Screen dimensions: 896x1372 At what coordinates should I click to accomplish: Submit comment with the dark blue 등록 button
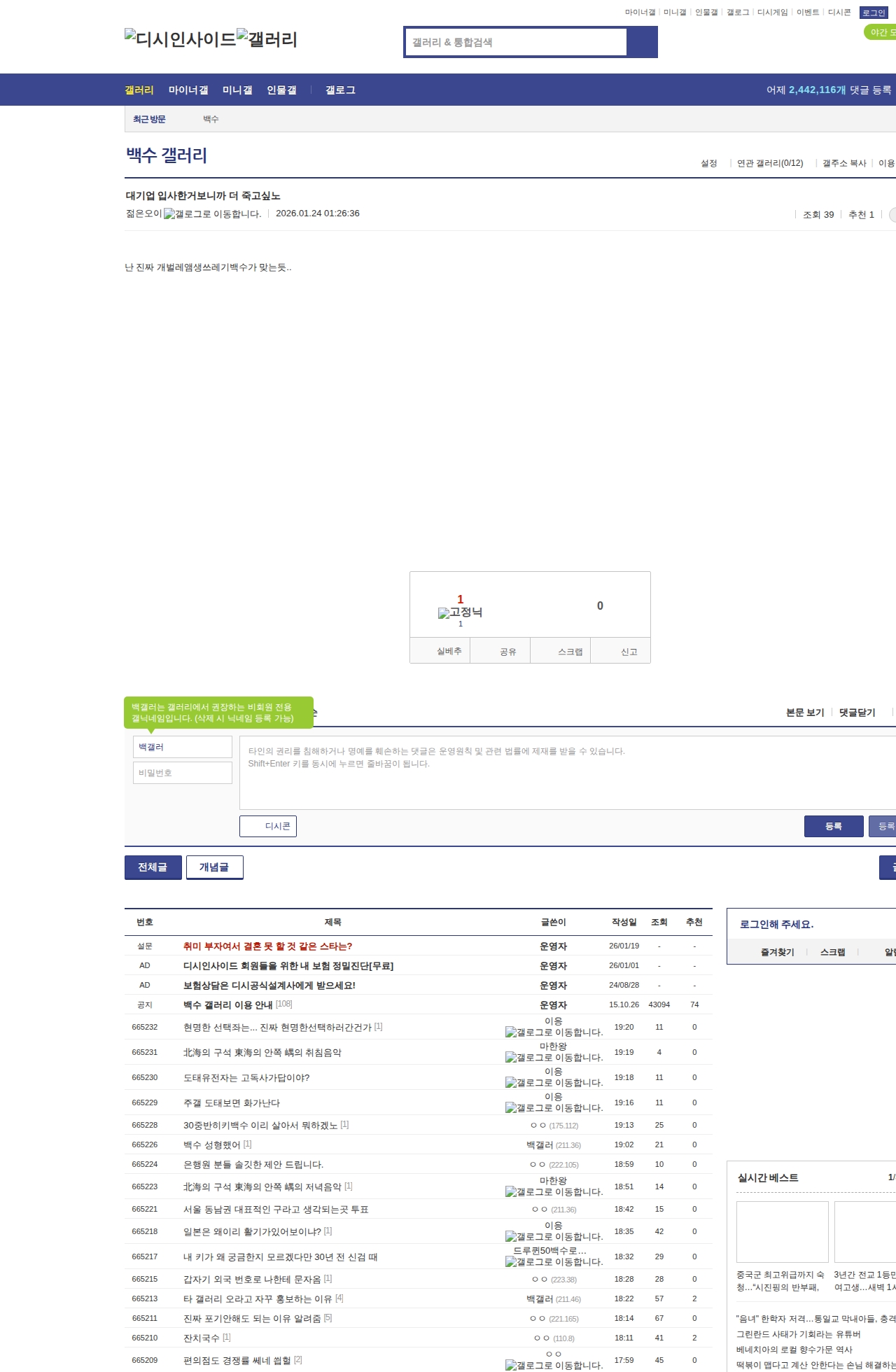(x=834, y=826)
